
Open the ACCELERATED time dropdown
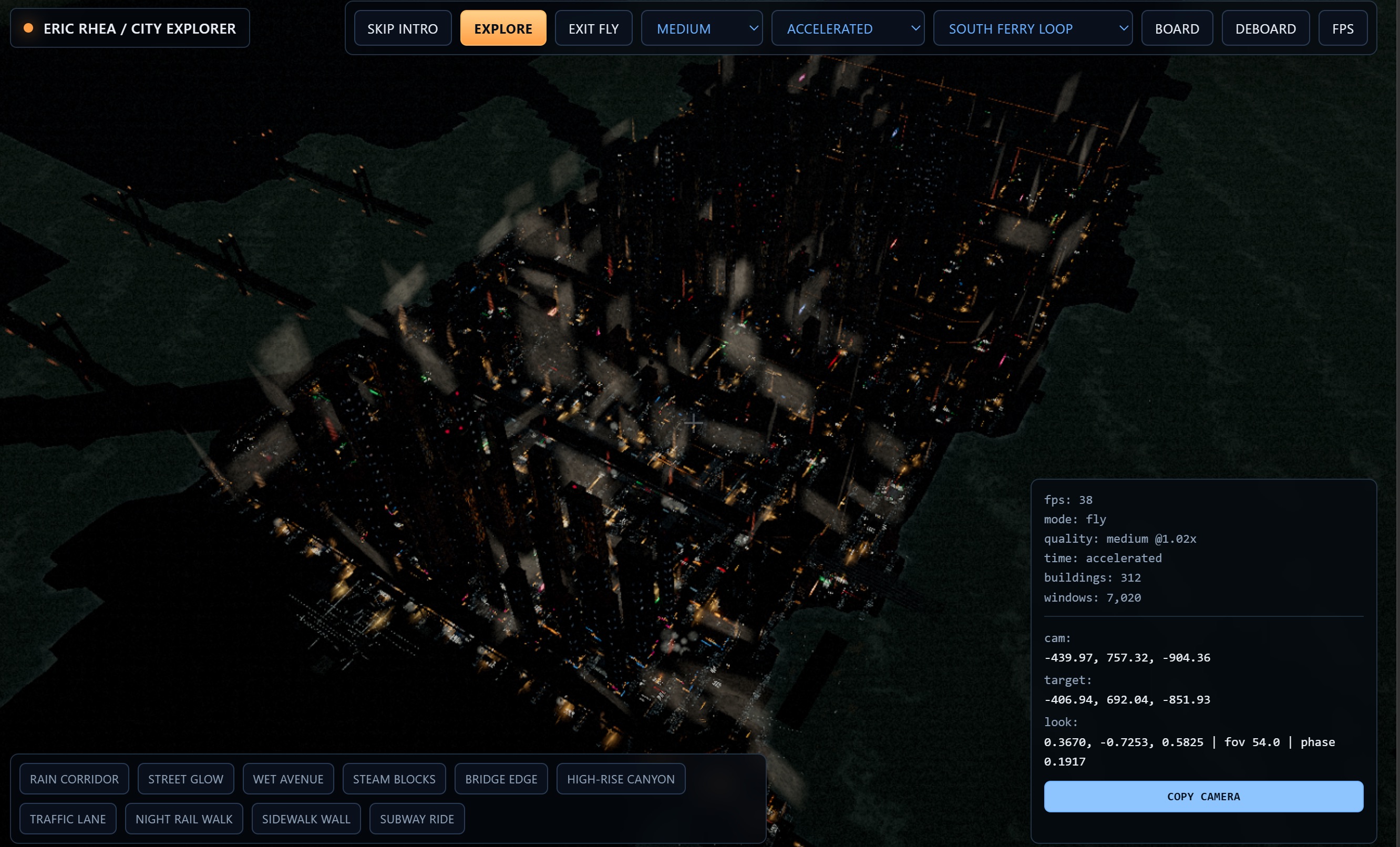848,28
